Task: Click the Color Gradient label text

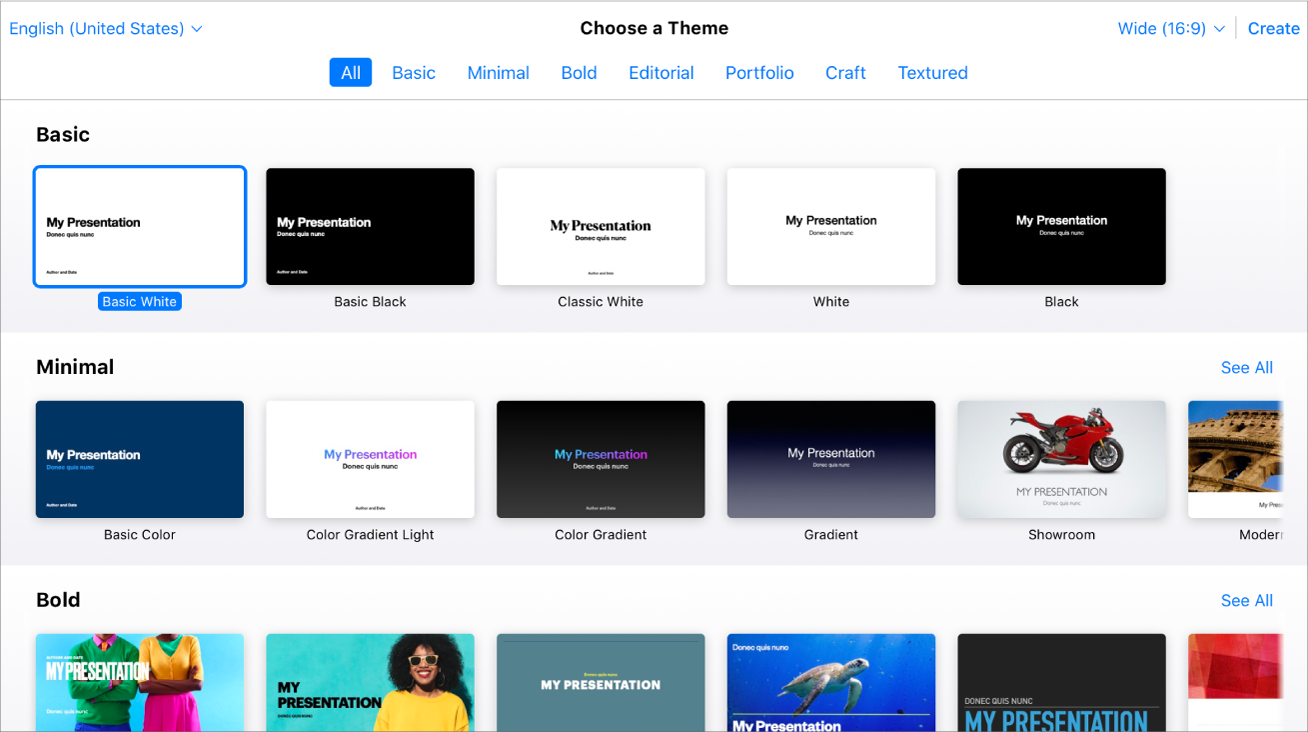Action: [x=601, y=535]
